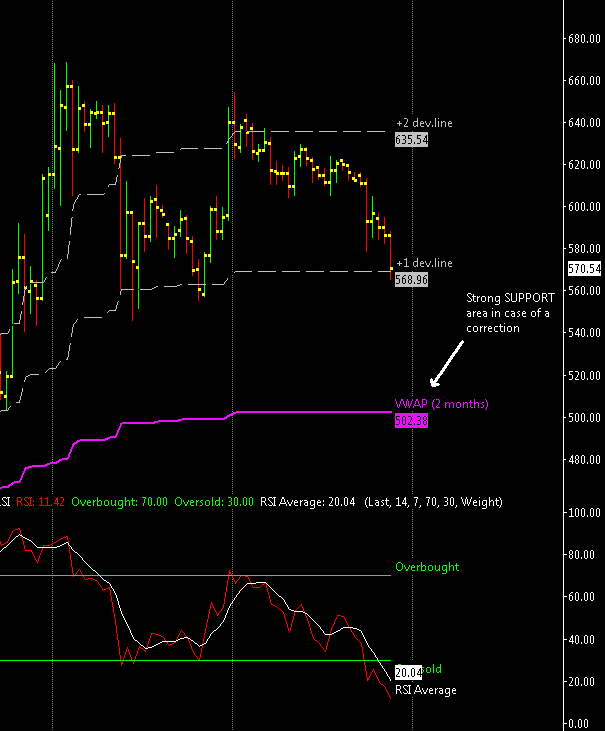Select the 635.54 price tag
The height and width of the screenshot is (731, 605).
click(x=411, y=140)
